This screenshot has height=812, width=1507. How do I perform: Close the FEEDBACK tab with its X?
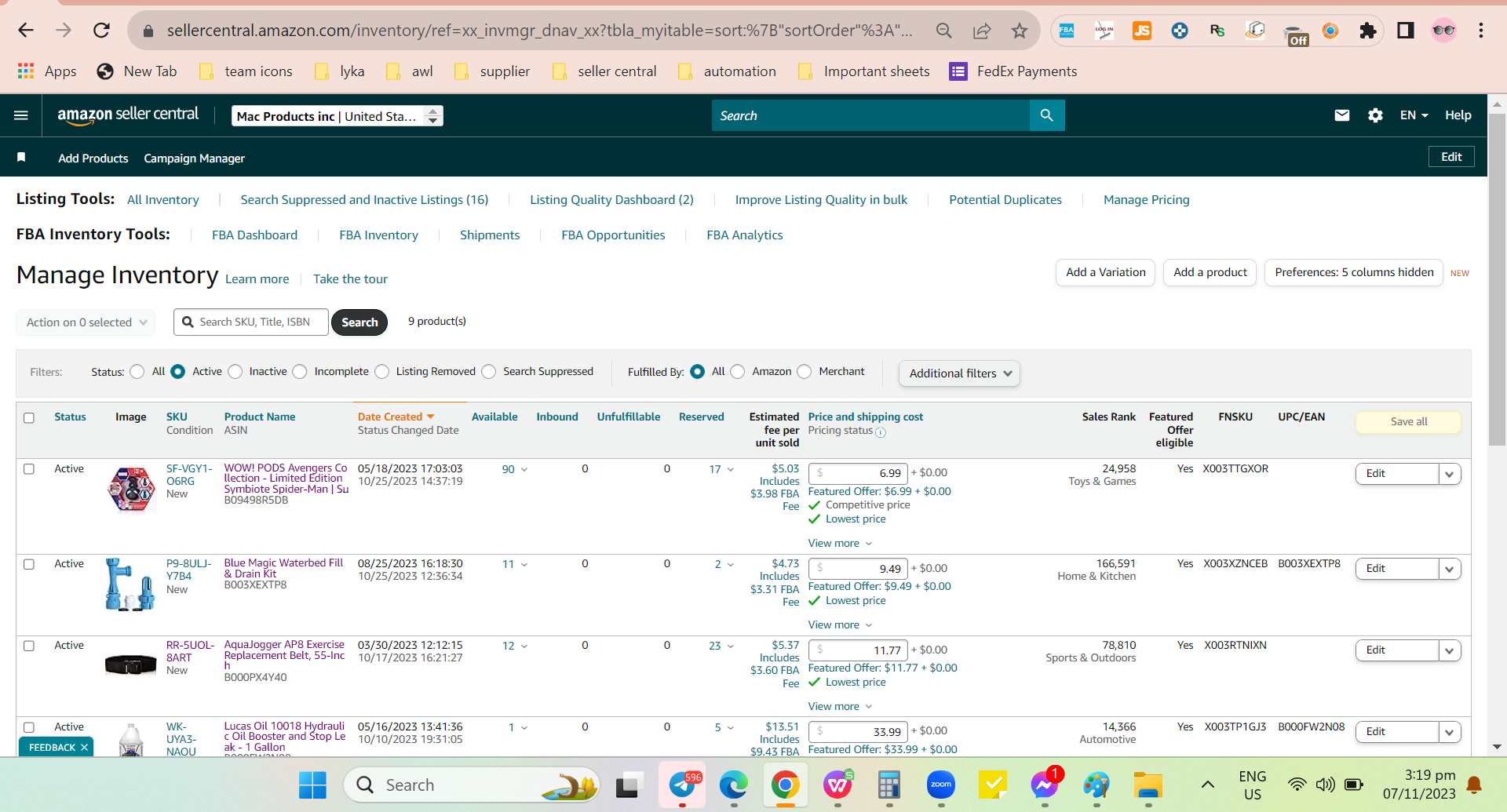[x=84, y=747]
